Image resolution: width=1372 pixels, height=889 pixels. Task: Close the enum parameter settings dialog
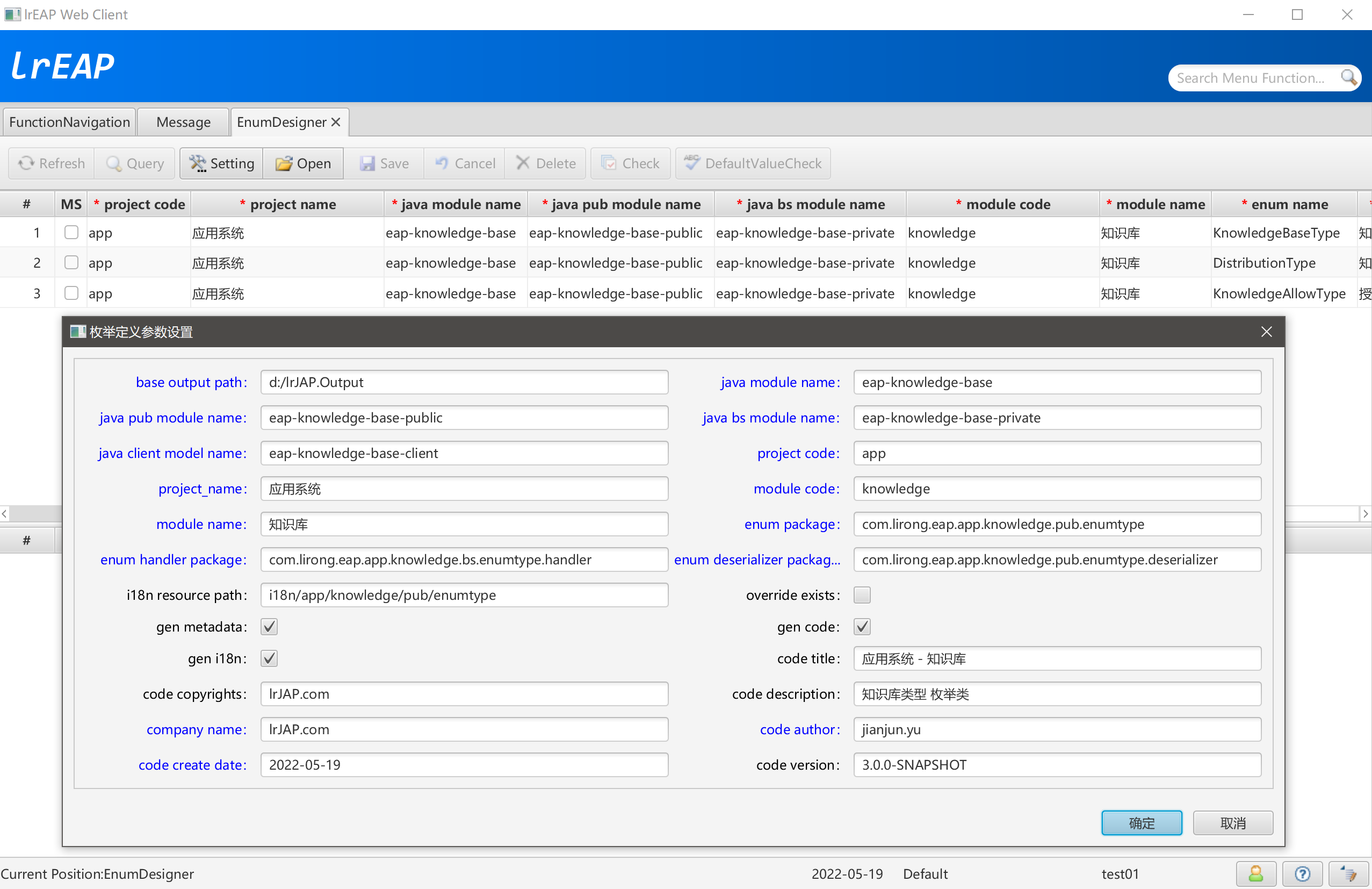point(1267,332)
